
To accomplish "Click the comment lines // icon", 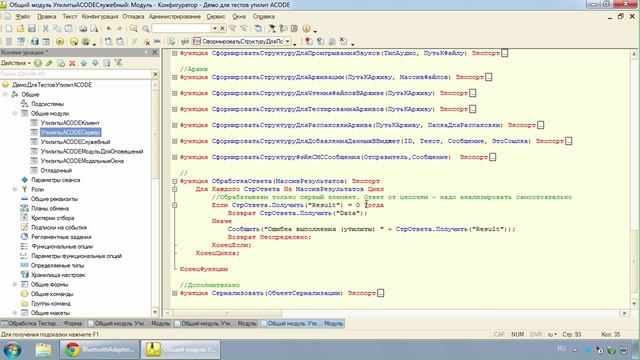I will point(134,42).
